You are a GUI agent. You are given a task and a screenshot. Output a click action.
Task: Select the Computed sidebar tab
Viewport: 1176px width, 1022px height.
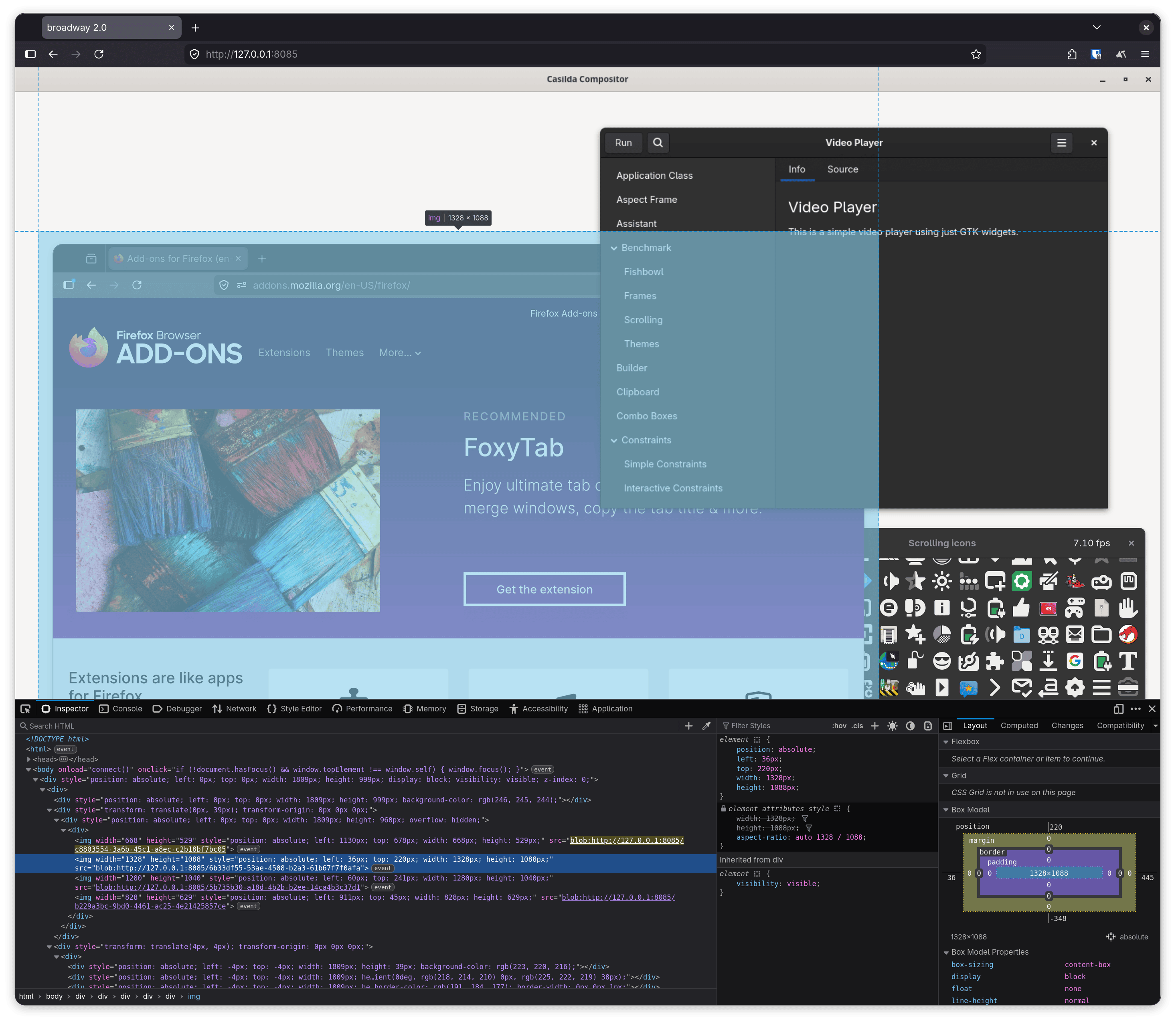1019,726
